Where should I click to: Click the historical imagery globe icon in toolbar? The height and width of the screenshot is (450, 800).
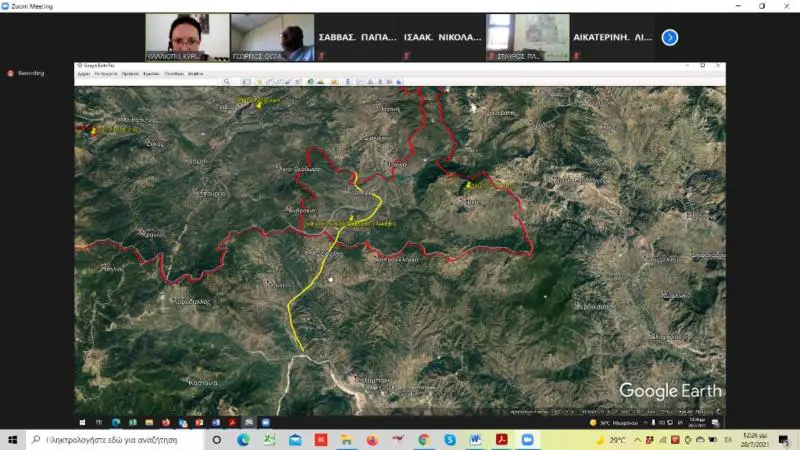click(311, 82)
